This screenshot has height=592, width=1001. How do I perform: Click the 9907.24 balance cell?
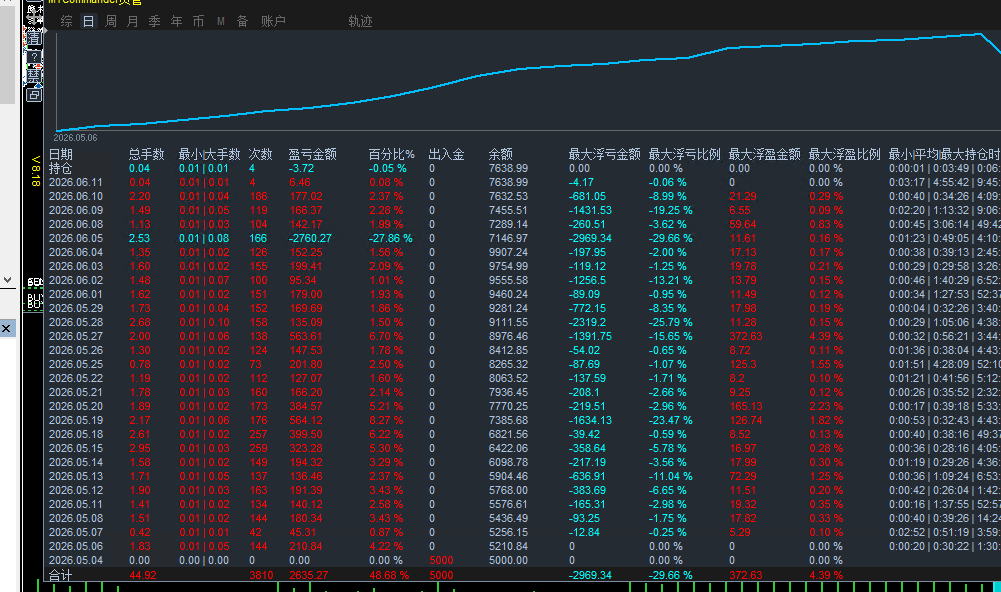coord(508,252)
